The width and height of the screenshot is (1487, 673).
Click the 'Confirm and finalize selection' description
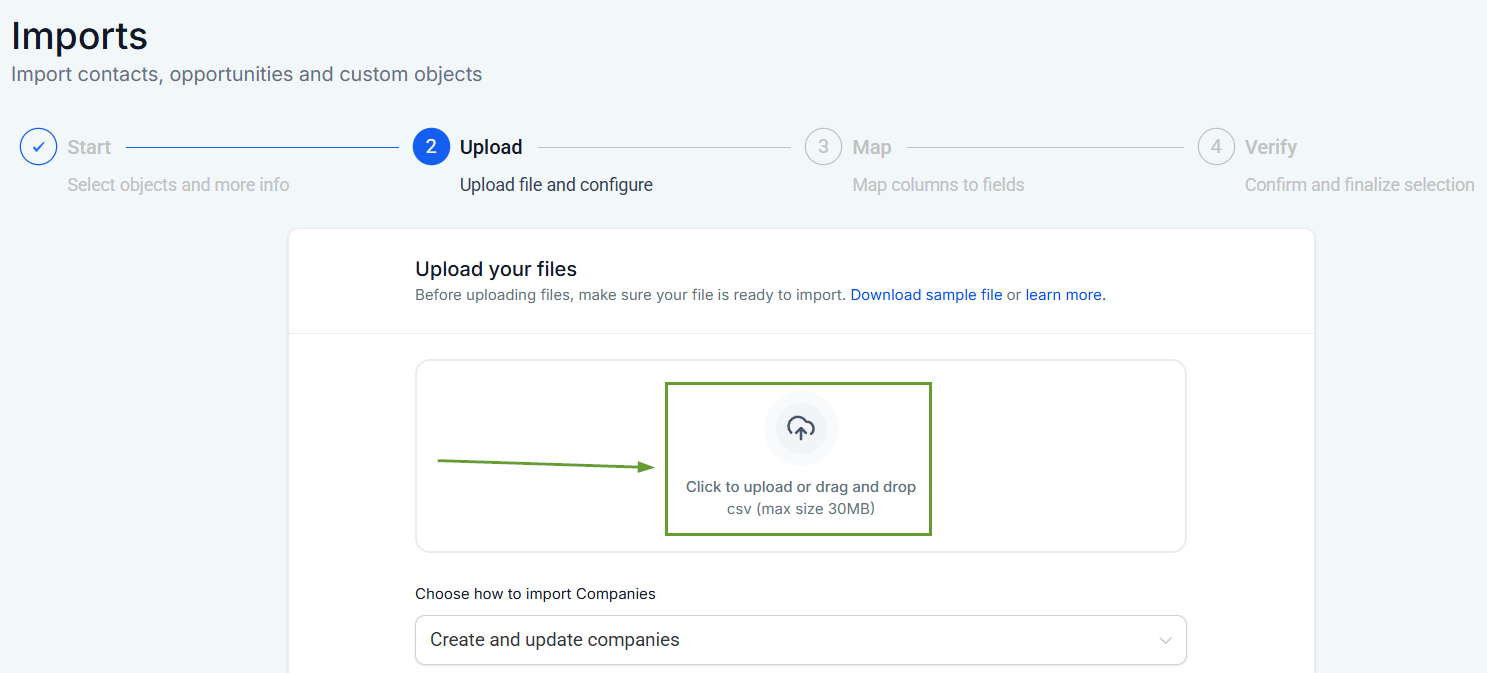pos(1359,185)
